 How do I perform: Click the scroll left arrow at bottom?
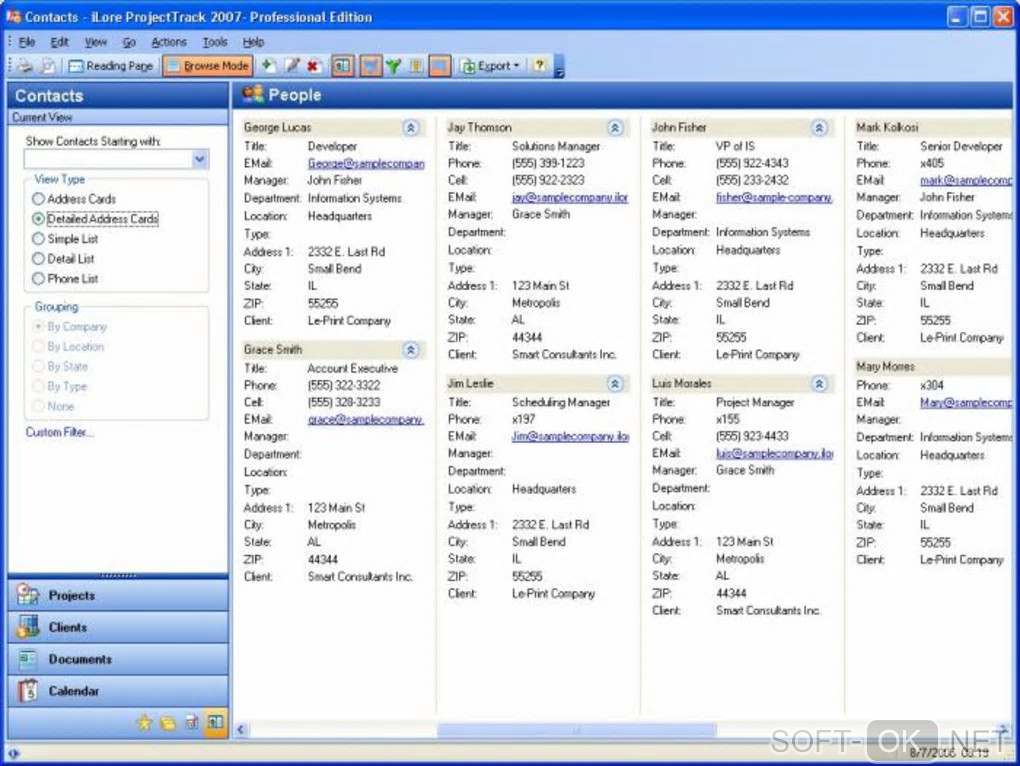(241, 730)
